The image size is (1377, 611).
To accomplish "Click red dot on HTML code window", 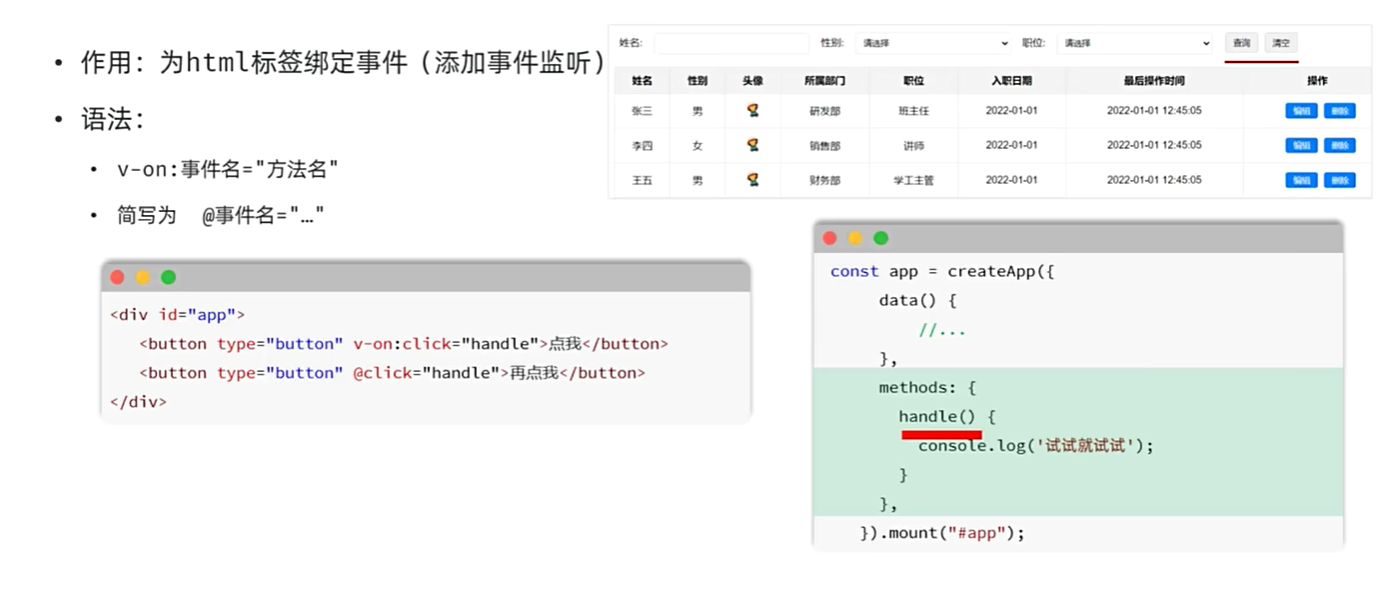I will click(117, 277).
